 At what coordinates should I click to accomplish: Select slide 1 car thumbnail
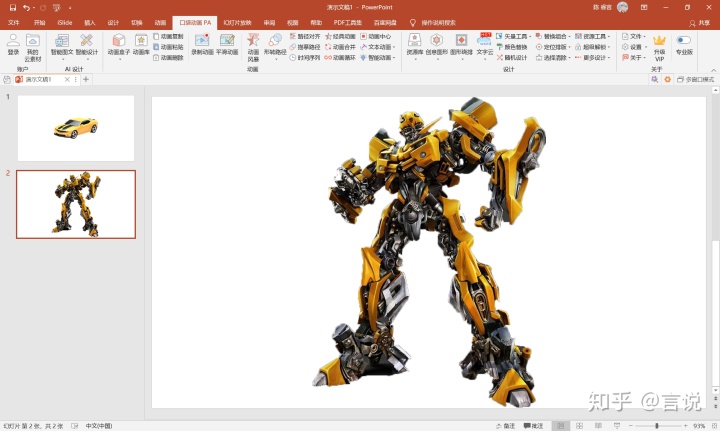(x=76, y=128)
